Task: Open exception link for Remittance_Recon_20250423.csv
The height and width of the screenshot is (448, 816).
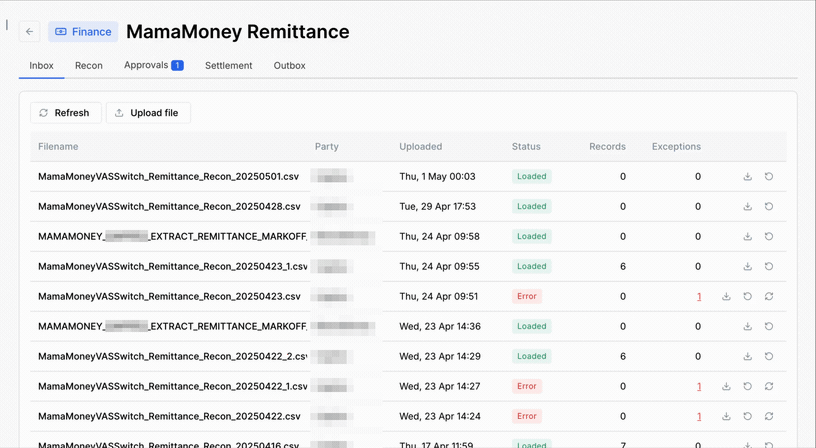Action: (x=699, y=297)
